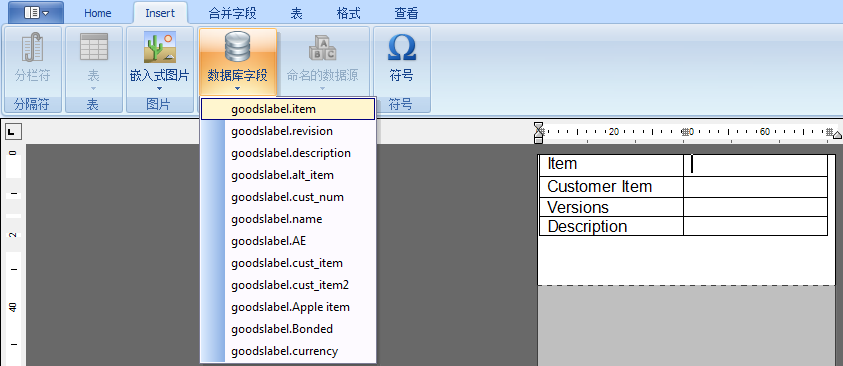843x366 pixels.
Task: Click the 命名的数据源 blocks icon
Action: (x=323, y=48)
